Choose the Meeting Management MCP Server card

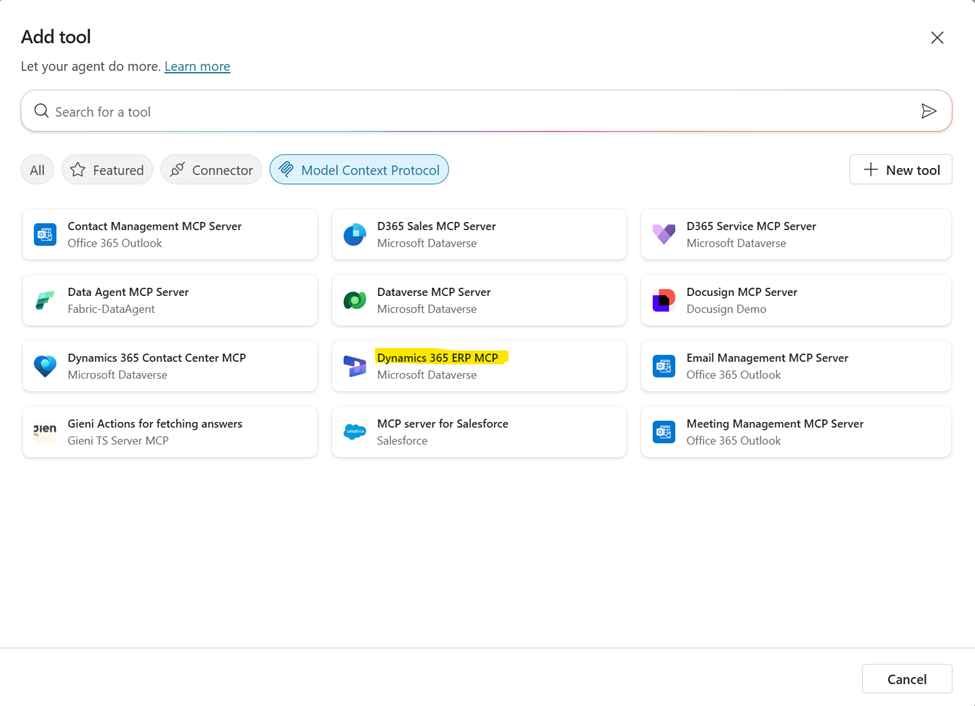(796, 432)
